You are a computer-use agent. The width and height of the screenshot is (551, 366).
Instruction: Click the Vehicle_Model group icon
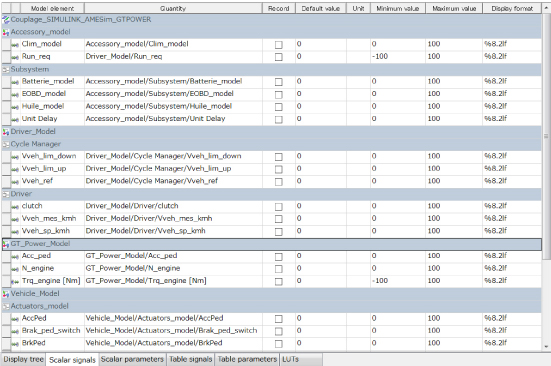(x=6, y=294)
